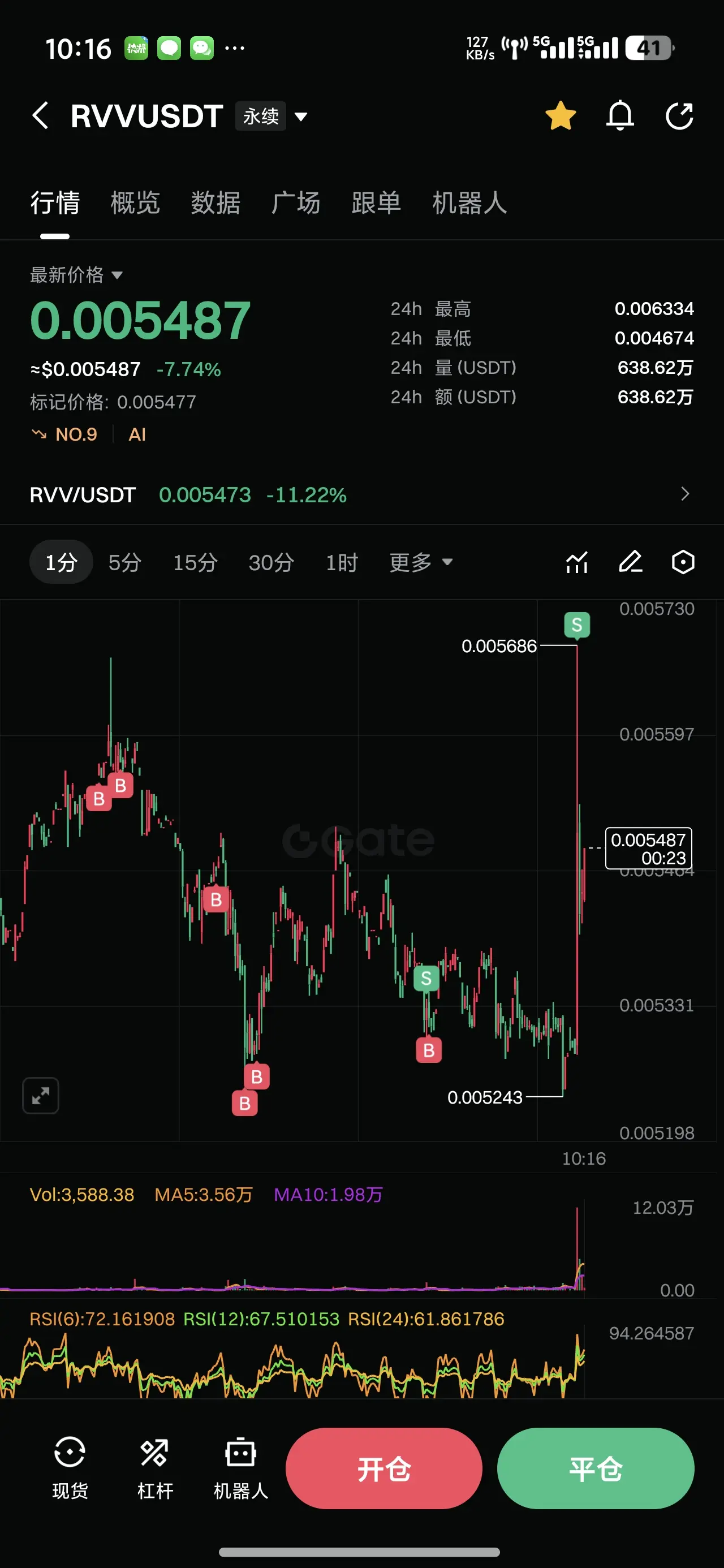
Task: Open the 数据 tab
Action: click(x=216, y=203)
